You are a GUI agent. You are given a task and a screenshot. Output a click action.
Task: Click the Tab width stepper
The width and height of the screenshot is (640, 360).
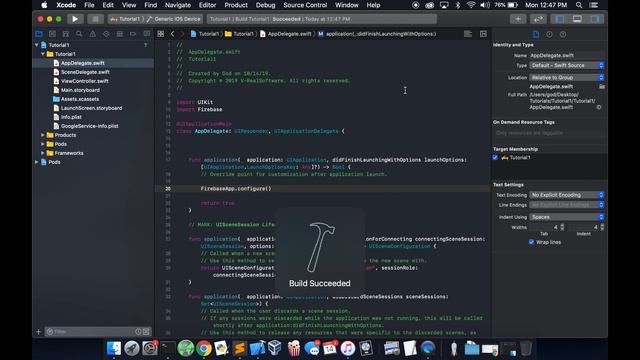[562, 227]
